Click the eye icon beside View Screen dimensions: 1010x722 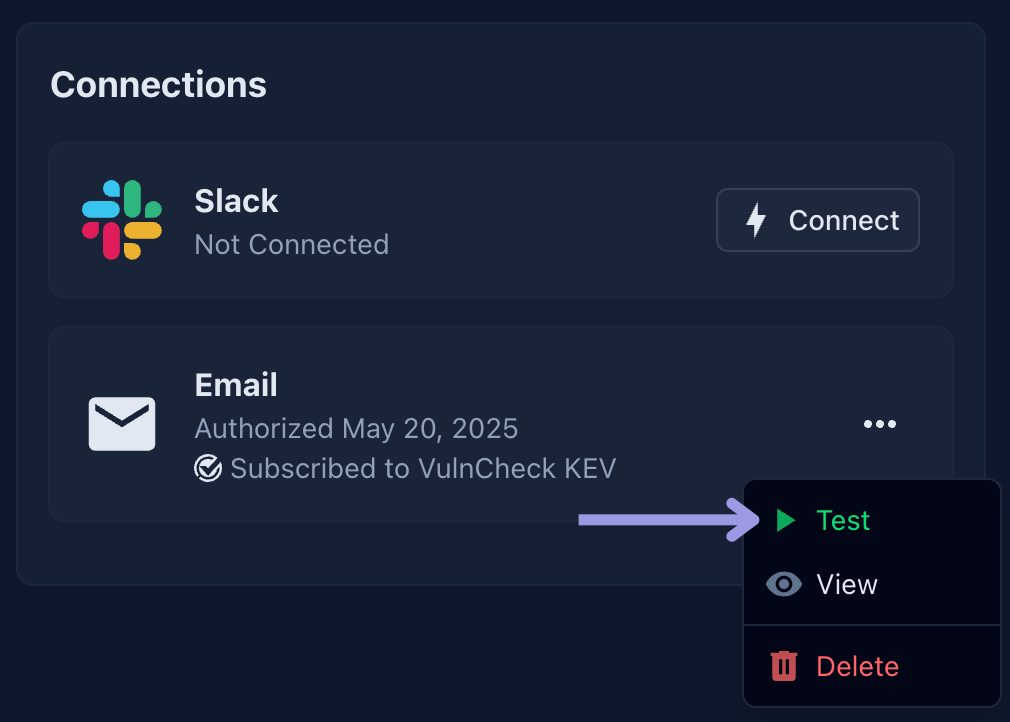[784, 584]
